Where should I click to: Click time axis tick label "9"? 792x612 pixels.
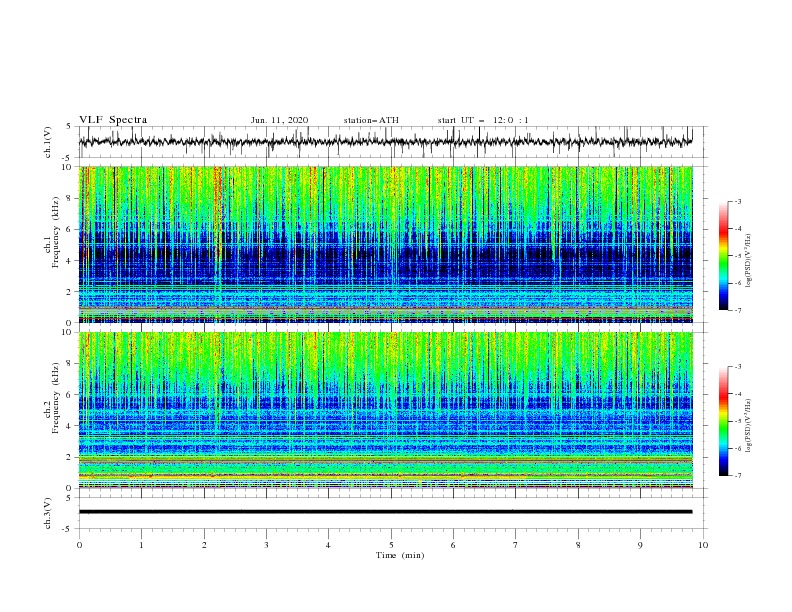(640, 545)
